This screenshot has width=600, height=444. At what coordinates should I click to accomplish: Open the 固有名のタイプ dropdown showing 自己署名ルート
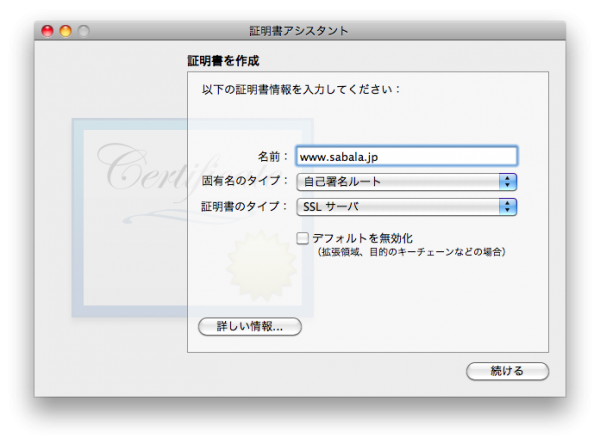pos(407,181)
